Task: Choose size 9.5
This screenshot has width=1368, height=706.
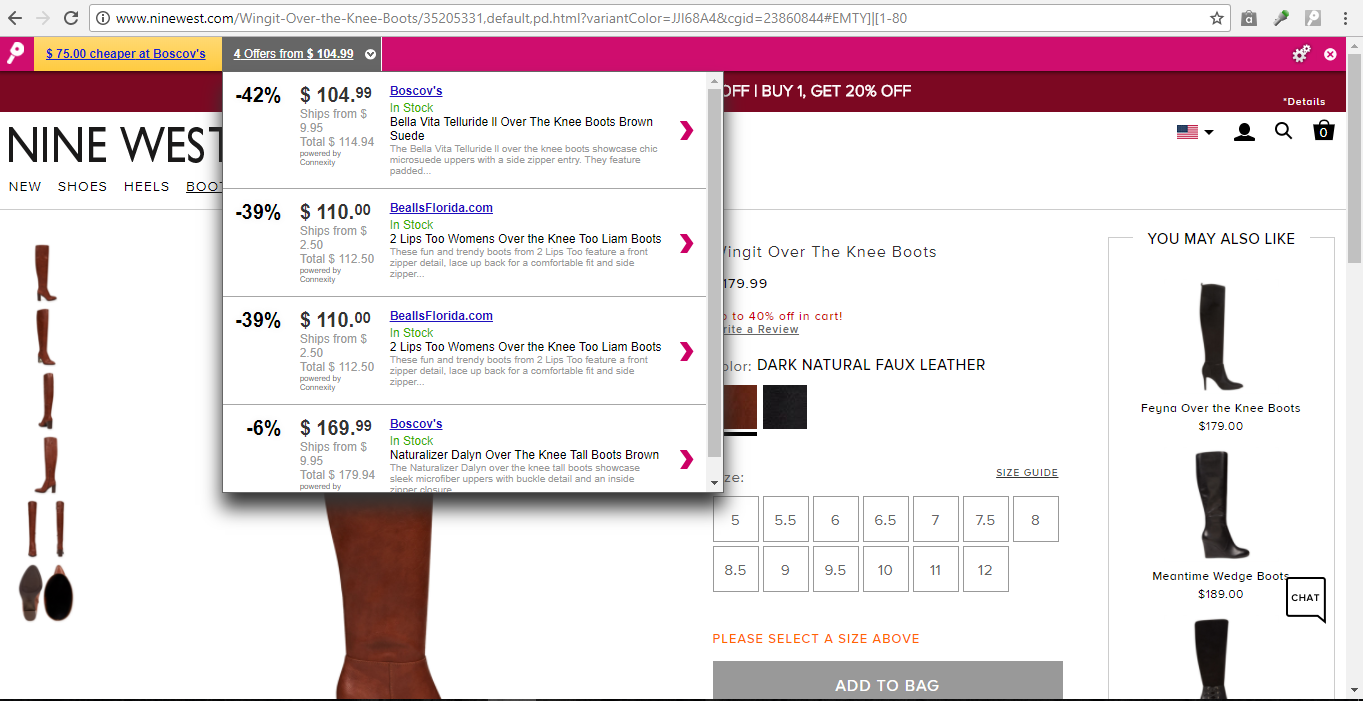Action: [x=835, y=570]
